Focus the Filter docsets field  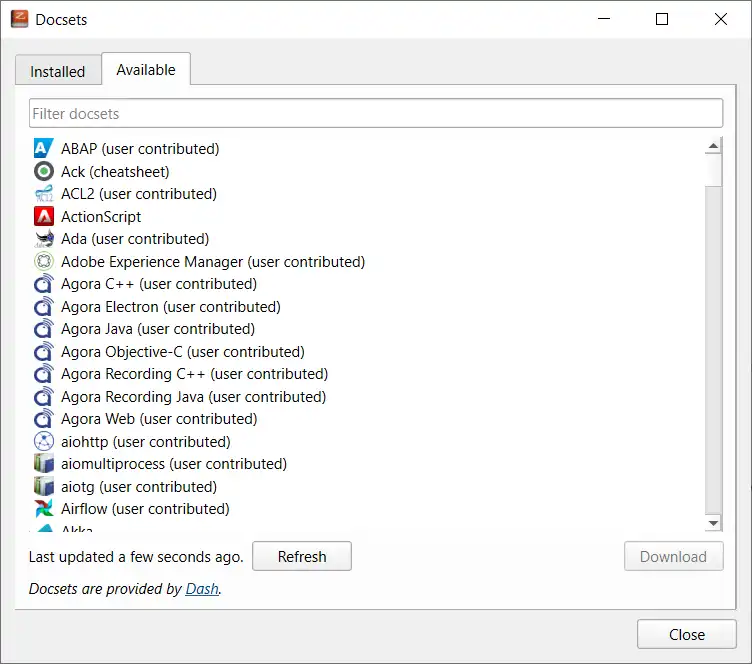click(376, 113)
